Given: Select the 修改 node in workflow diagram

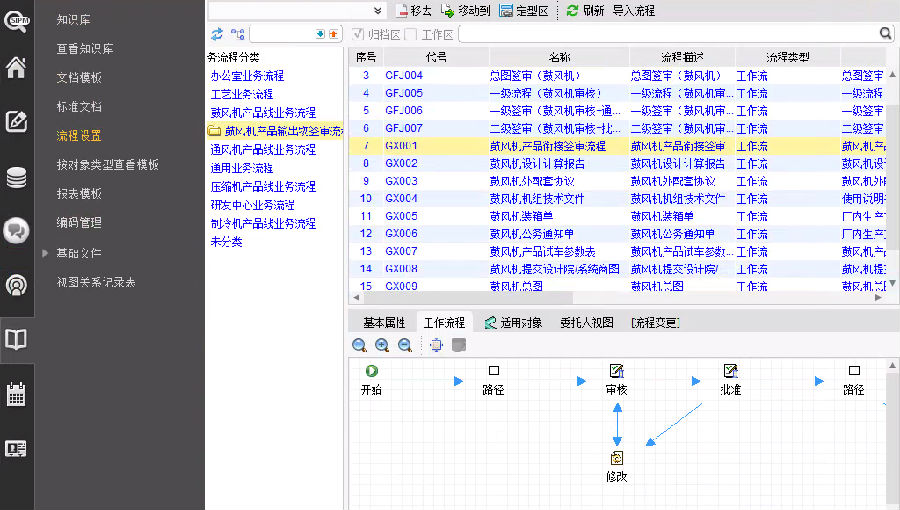Looking at the screenshot, I should [x=617, y=458].
